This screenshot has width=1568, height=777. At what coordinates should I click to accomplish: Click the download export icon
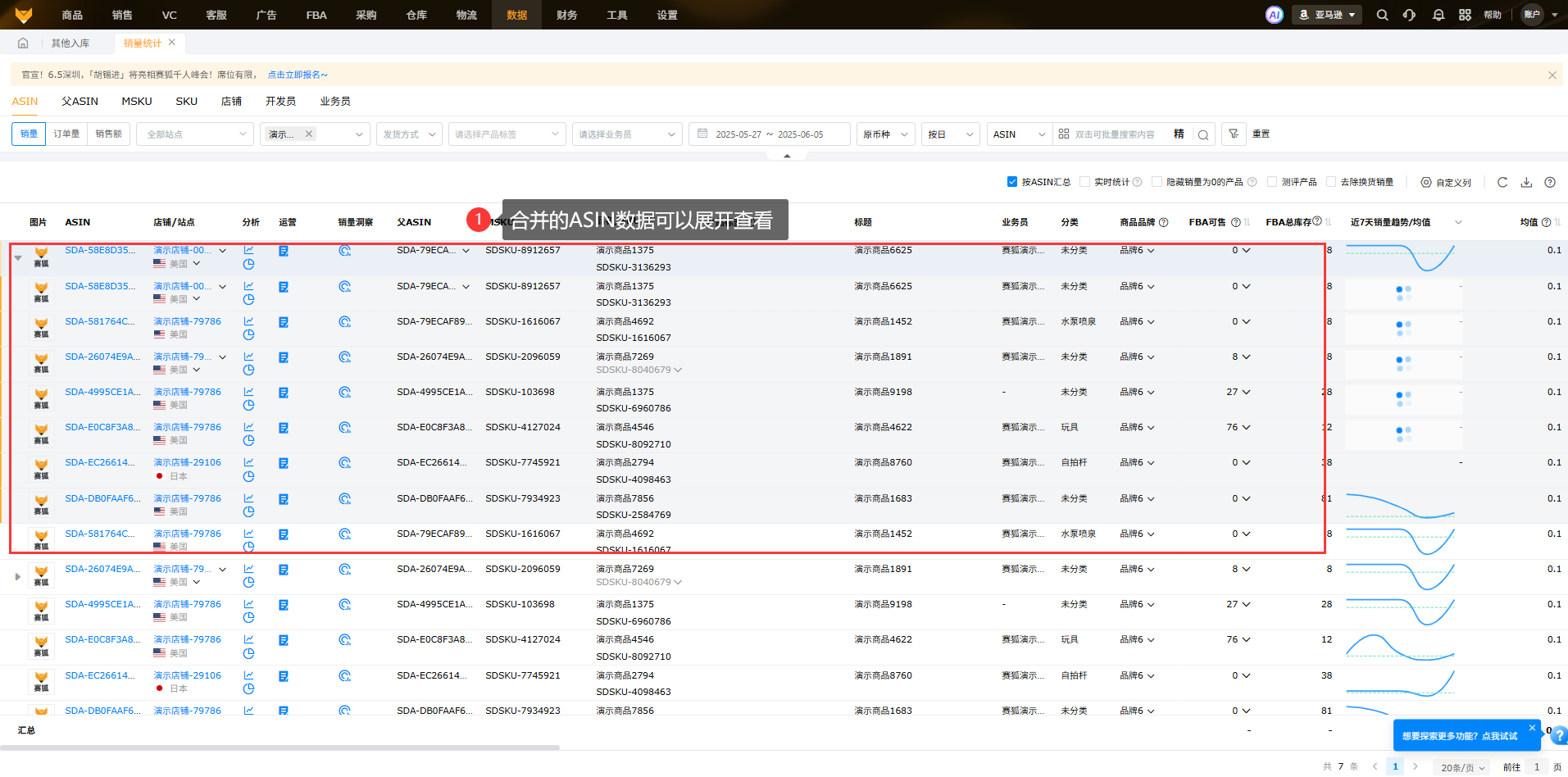pyautogui.click(x=1526, y=182)
